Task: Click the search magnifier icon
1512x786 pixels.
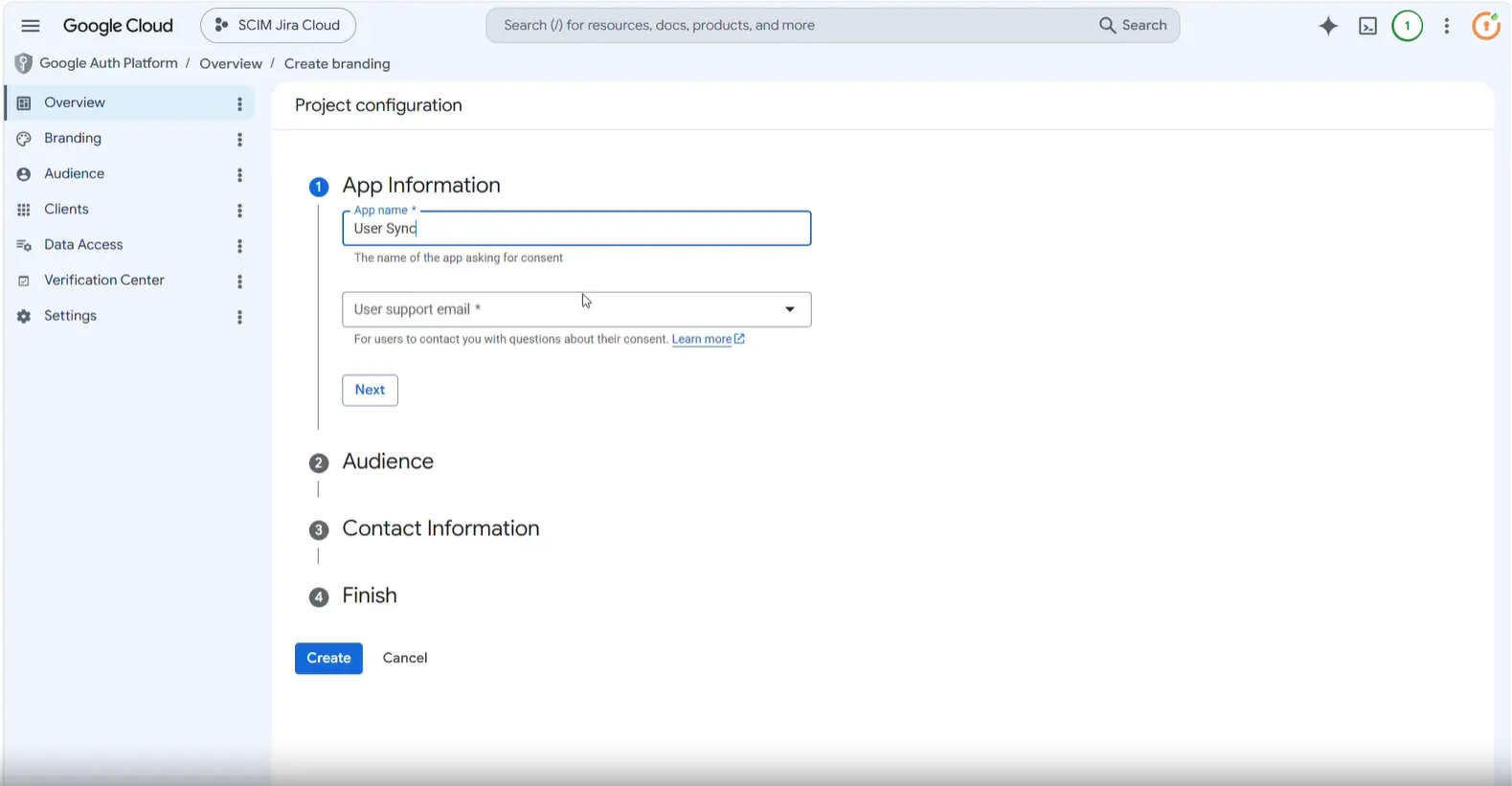Action: coord(1107,26)
